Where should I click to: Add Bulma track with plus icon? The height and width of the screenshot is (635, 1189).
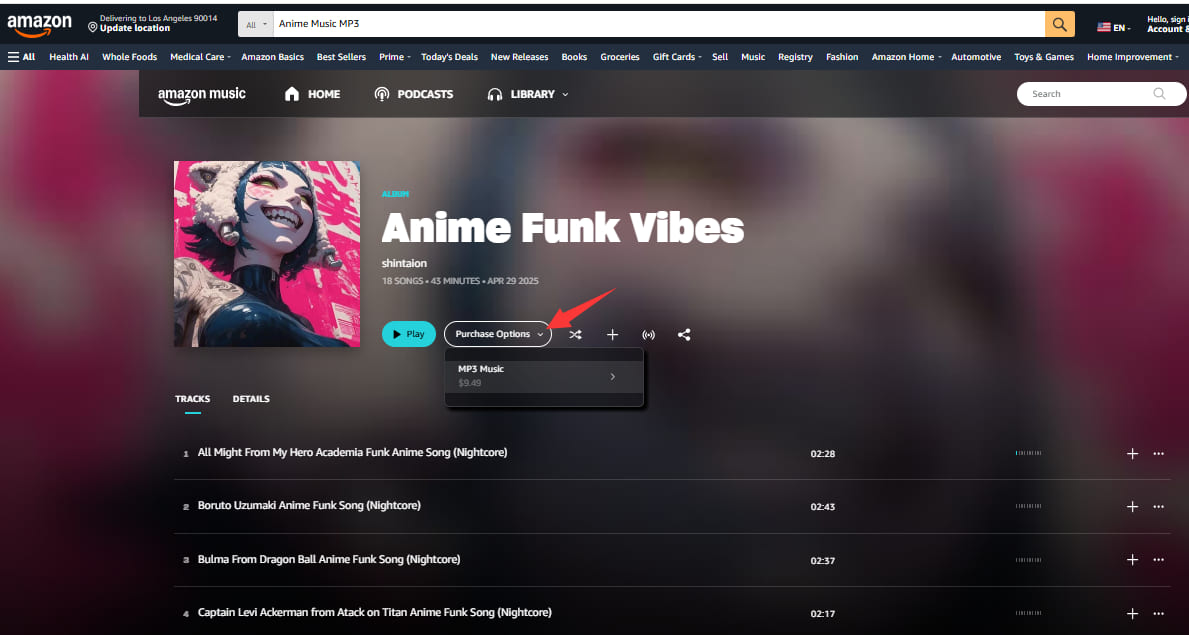1132,560
